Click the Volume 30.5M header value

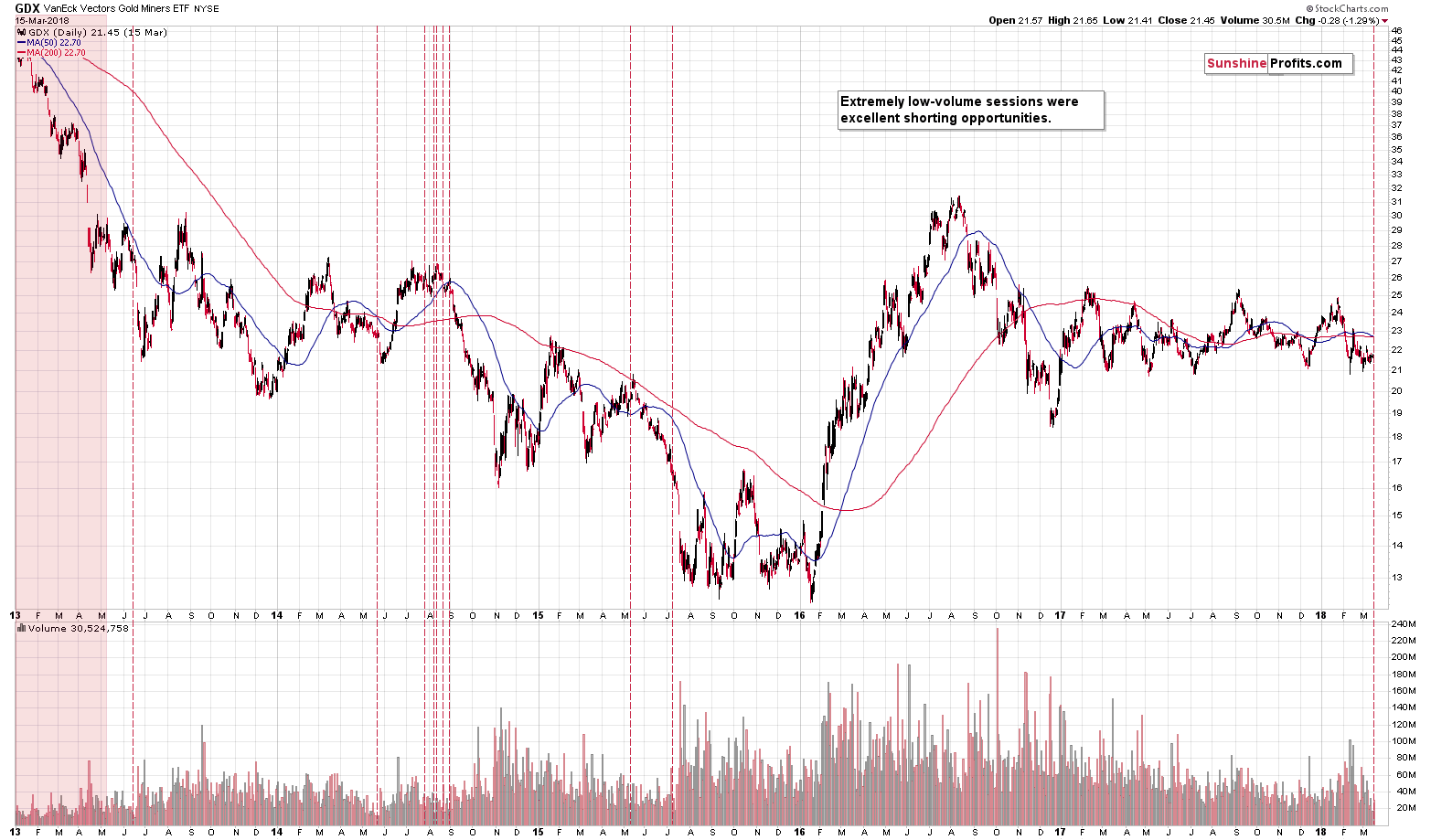pos(1255,20)
